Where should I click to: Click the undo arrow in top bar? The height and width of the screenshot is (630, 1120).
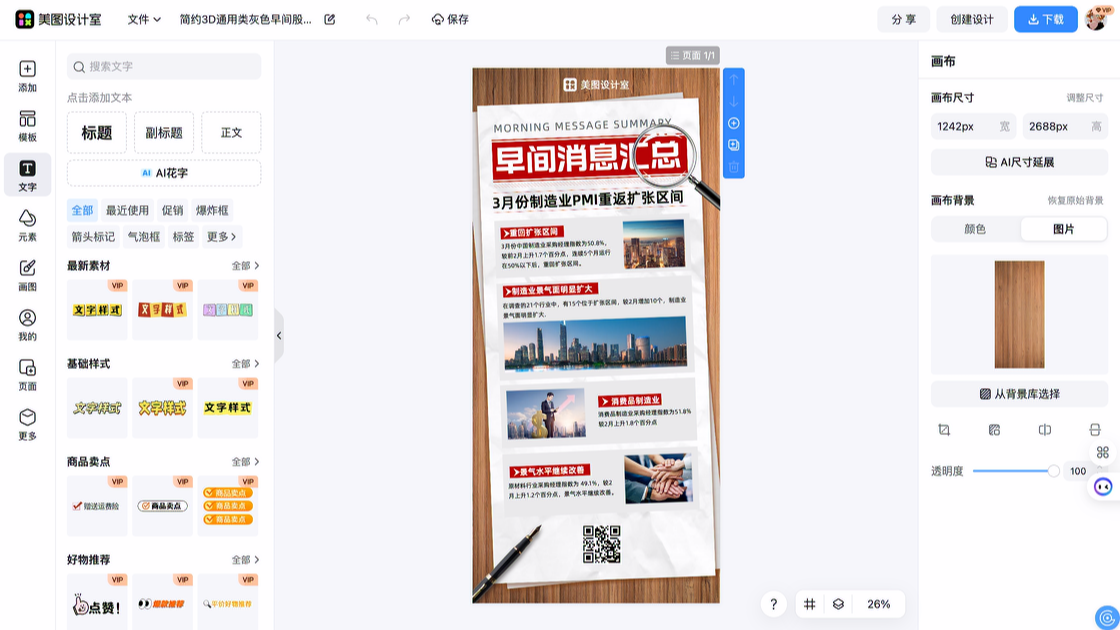372,19
